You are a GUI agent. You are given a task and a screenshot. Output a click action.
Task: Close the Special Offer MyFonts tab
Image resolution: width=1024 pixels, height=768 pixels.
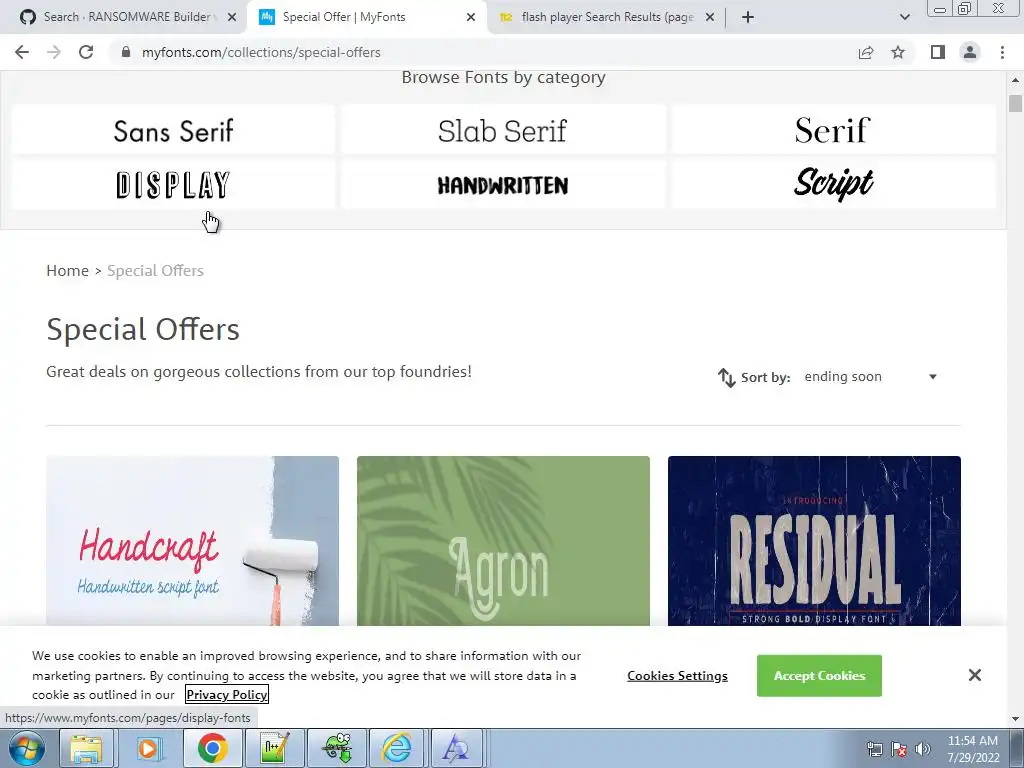point(471,17)
